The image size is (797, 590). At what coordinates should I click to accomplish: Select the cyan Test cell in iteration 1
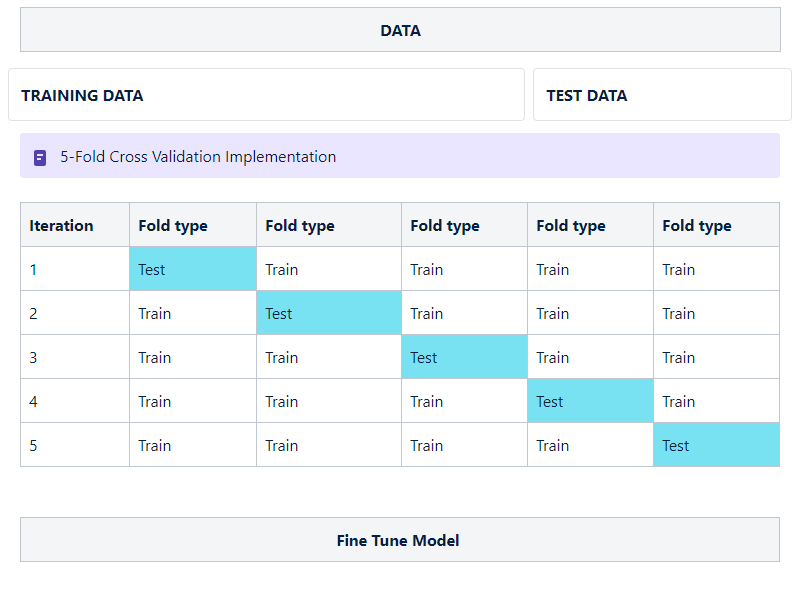click(x=193, y=269)
